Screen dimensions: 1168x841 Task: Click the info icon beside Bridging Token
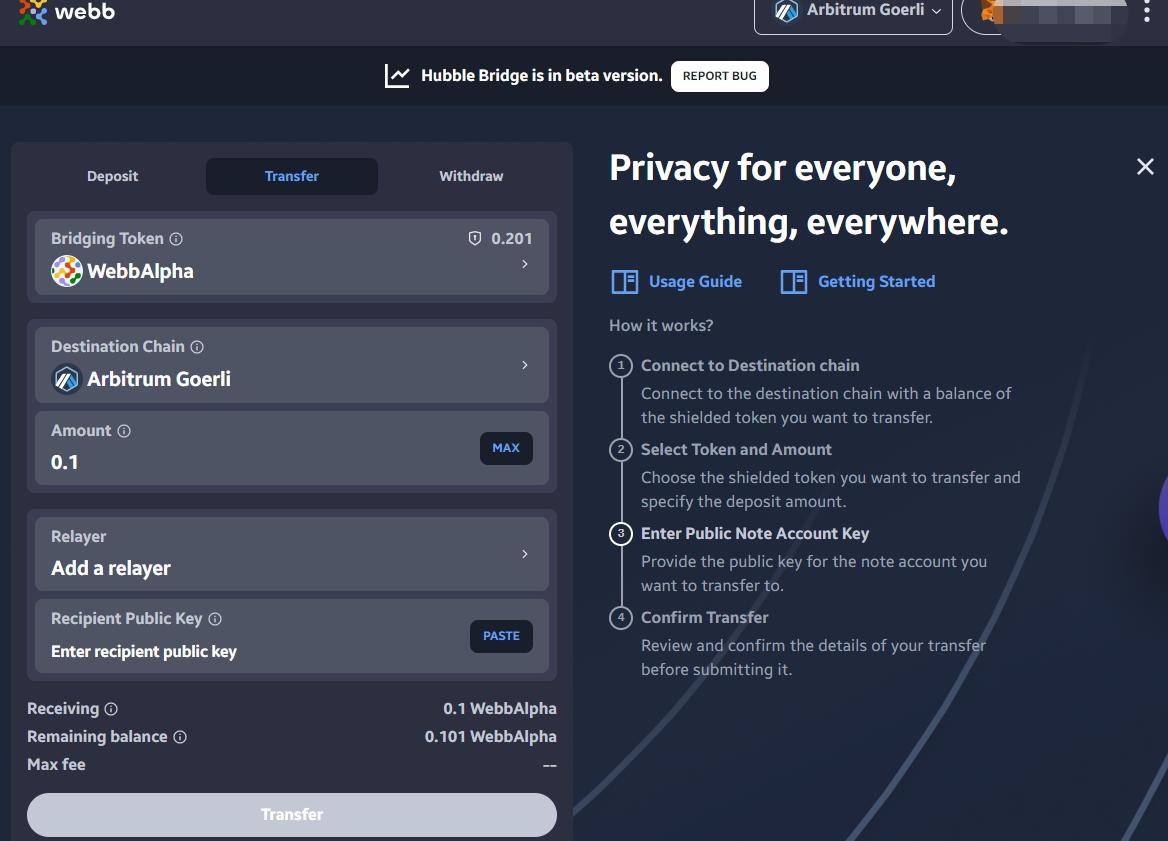[x=176, y=239]
